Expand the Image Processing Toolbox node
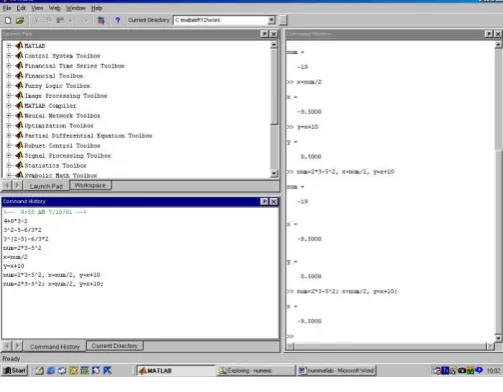Viewport: 503px width, 392px height. click(9, 96)
